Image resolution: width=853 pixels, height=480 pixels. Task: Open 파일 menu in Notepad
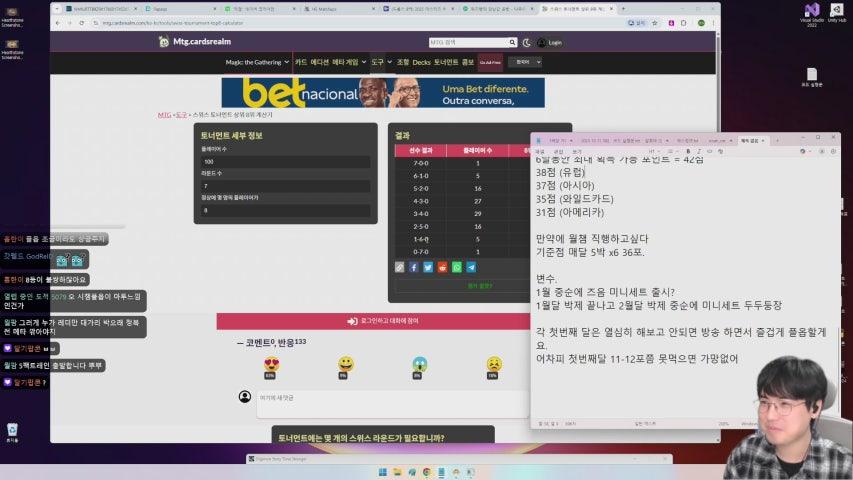pos(540,151)
